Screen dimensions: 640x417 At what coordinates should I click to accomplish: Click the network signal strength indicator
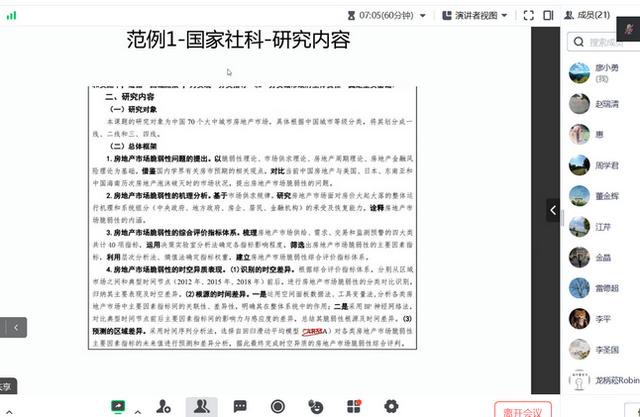(11, 16)
